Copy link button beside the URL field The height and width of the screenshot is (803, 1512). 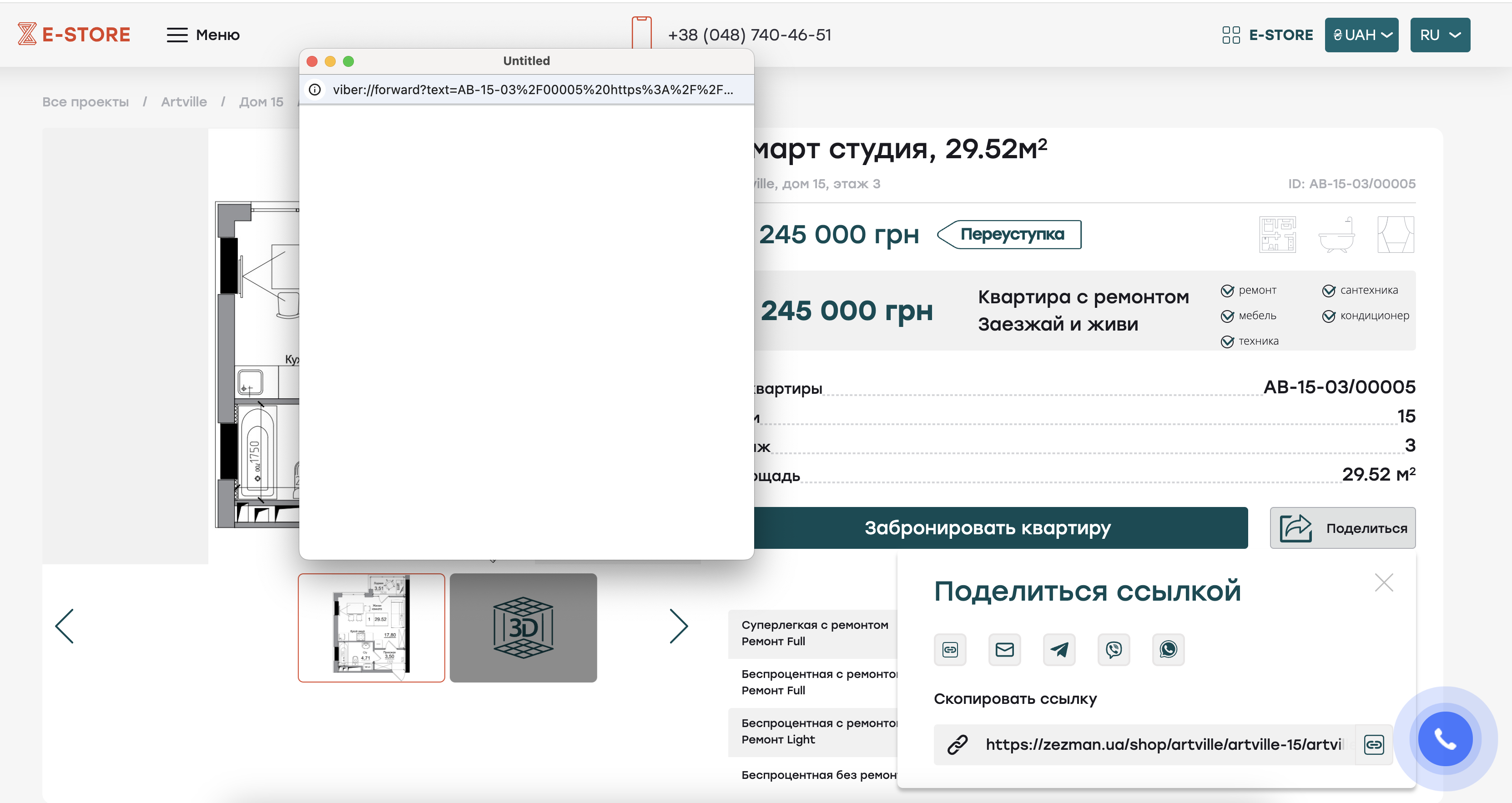(x=1373, y=744)
